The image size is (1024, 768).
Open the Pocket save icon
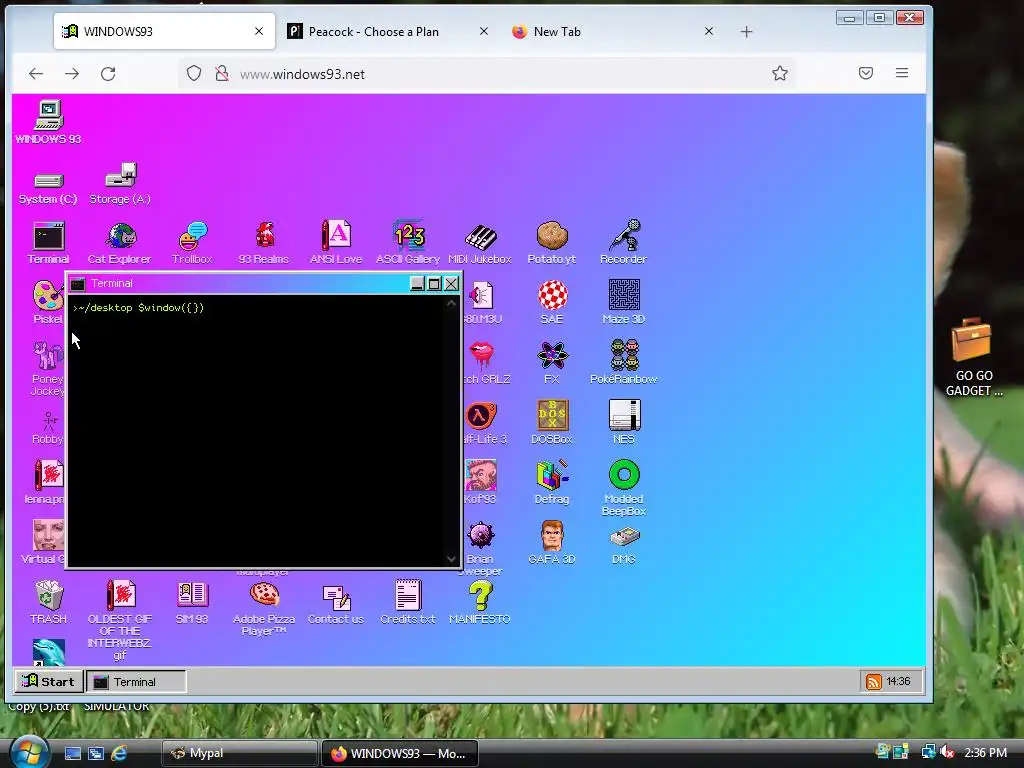[x=866, y=73]
